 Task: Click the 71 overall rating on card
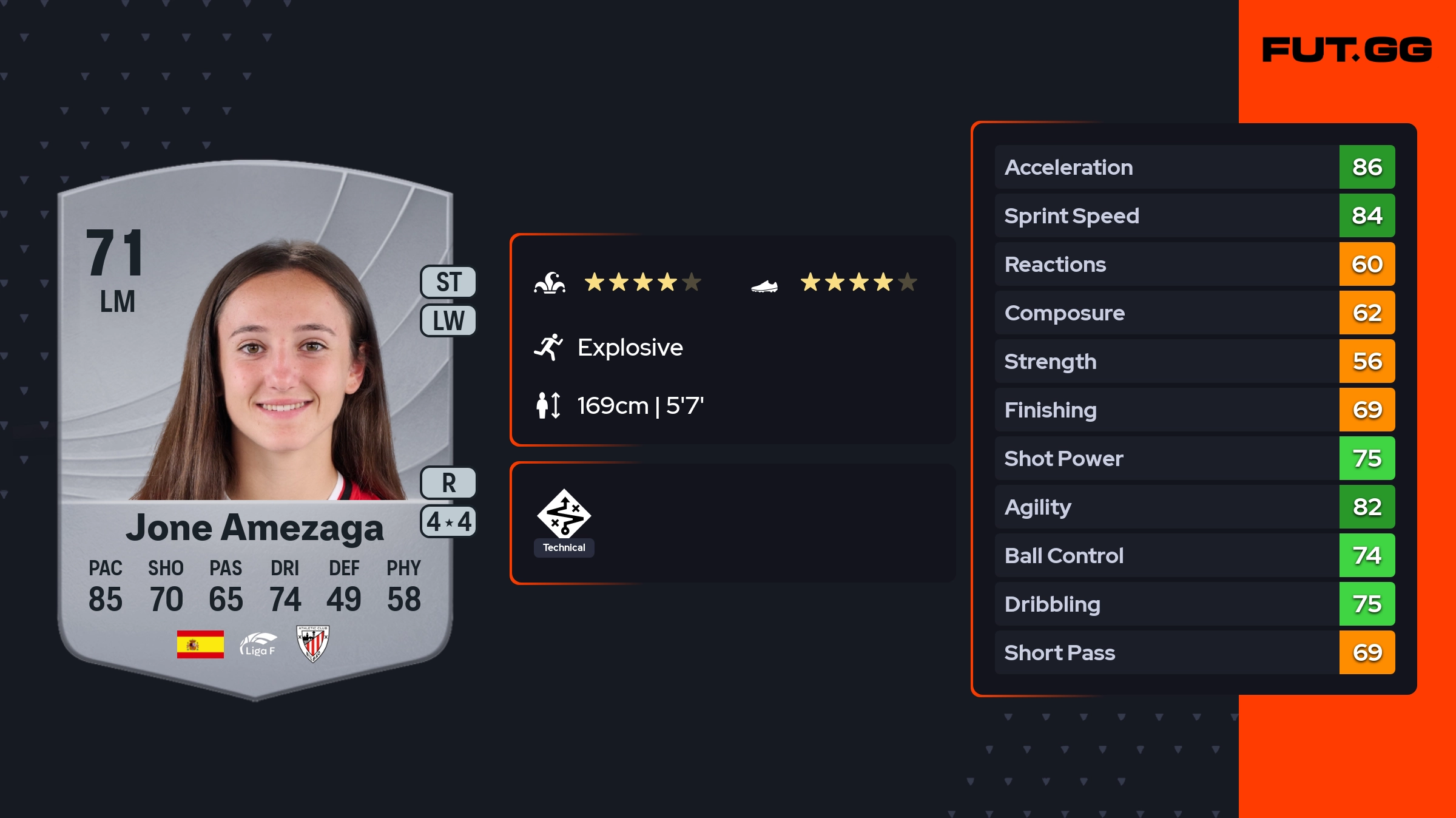[115, 254]
